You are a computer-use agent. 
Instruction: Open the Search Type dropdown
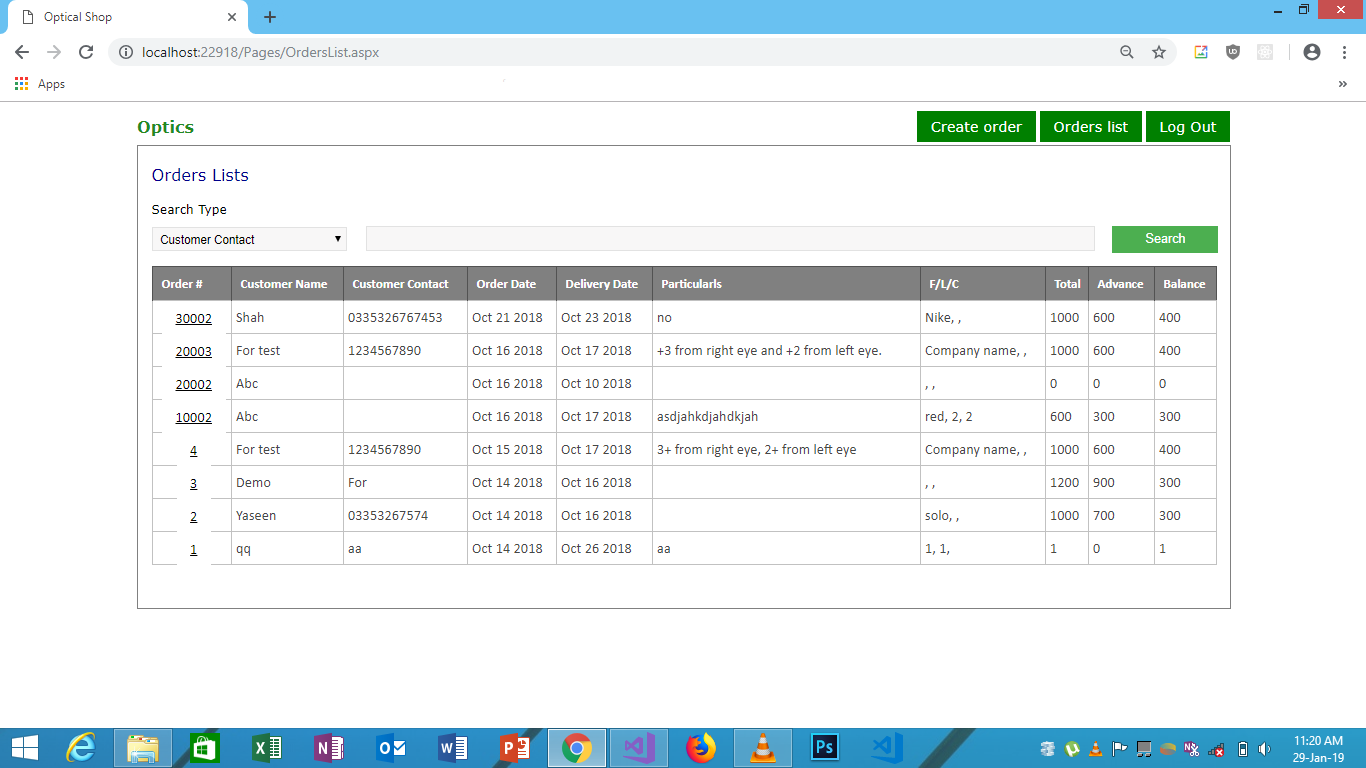[x=248, y=239]
